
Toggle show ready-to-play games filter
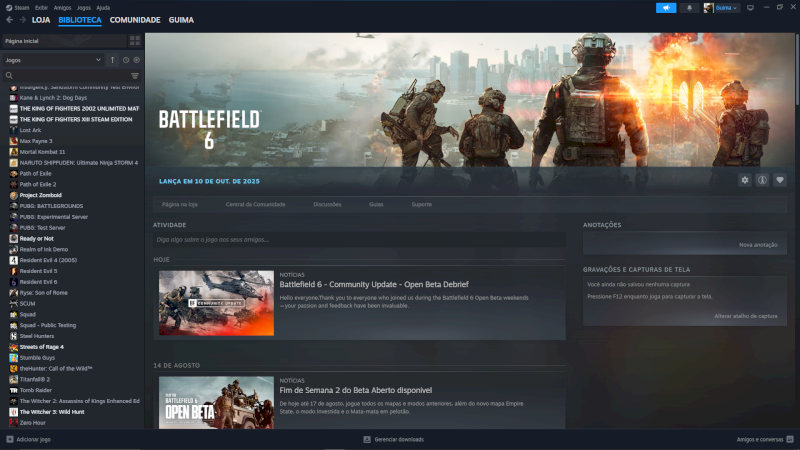[x=137, y=60]
